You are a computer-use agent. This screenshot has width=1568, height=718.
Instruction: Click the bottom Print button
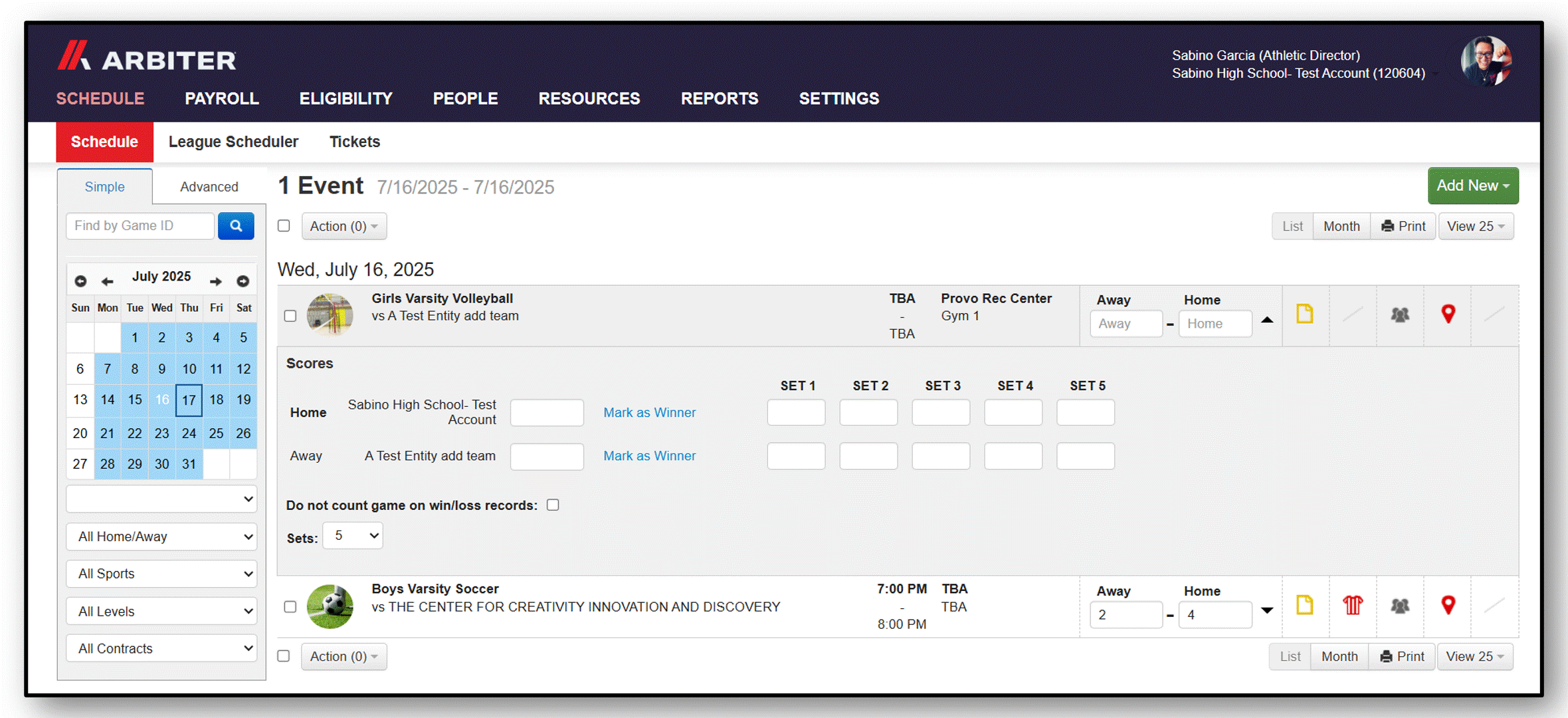pyautogui.click(x=1402, y=656)
